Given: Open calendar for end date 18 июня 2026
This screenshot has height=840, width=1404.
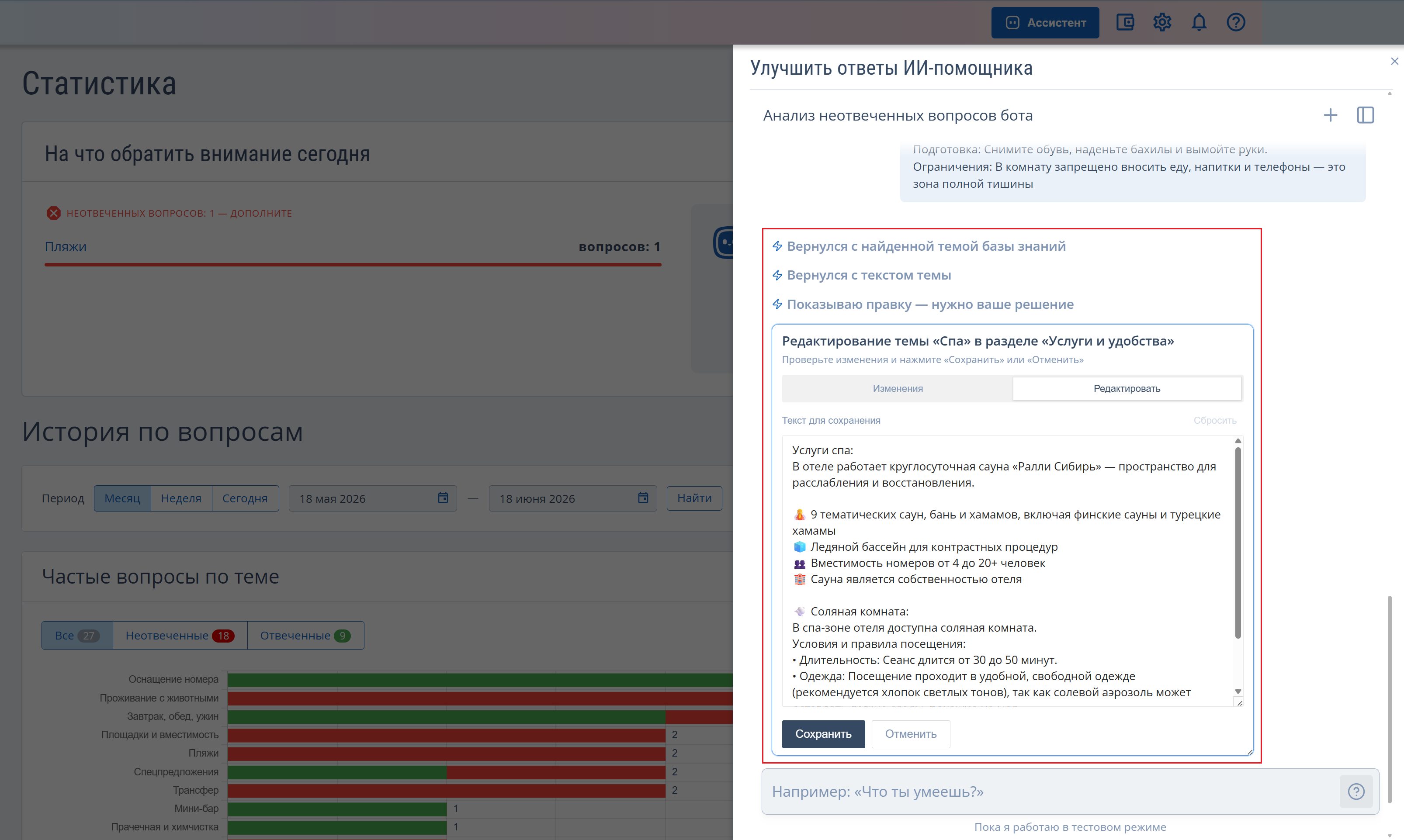Looking at the screenshot, I should [643, 498].
